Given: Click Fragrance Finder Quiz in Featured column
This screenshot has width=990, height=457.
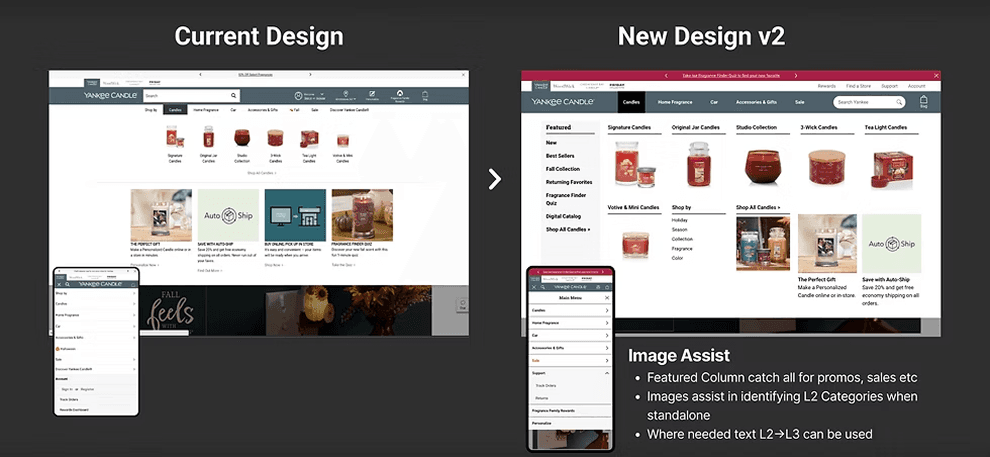Looking at the screenshot, I should pos(565,199).
